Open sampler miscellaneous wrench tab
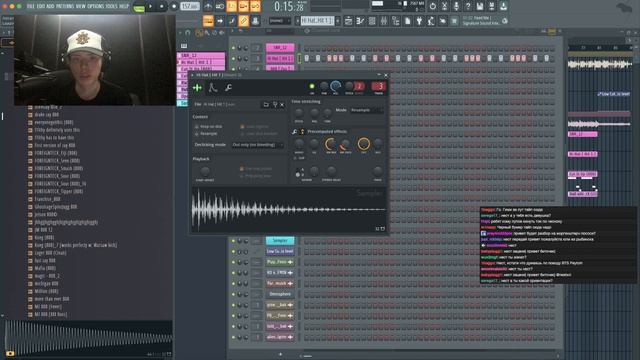The width and height of the screenshot is (640, 360). 228,87
